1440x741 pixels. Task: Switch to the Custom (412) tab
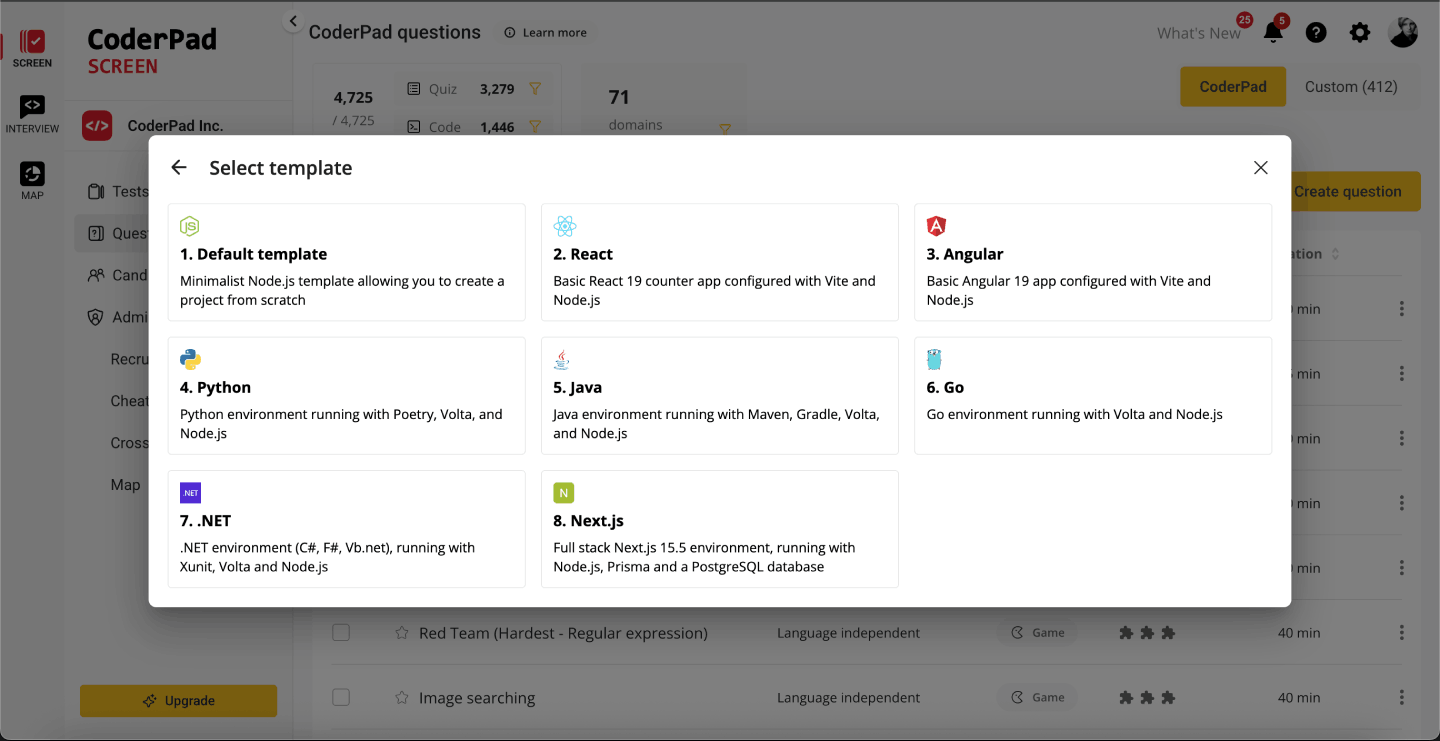click(1350, 87)
